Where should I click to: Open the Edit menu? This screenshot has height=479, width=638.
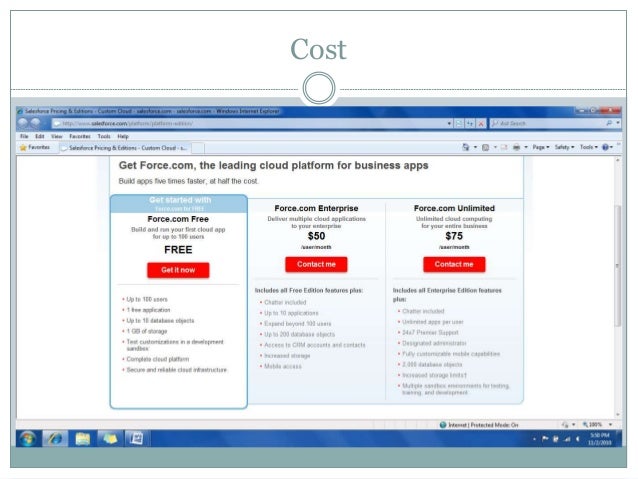click(x=39, y=136)
